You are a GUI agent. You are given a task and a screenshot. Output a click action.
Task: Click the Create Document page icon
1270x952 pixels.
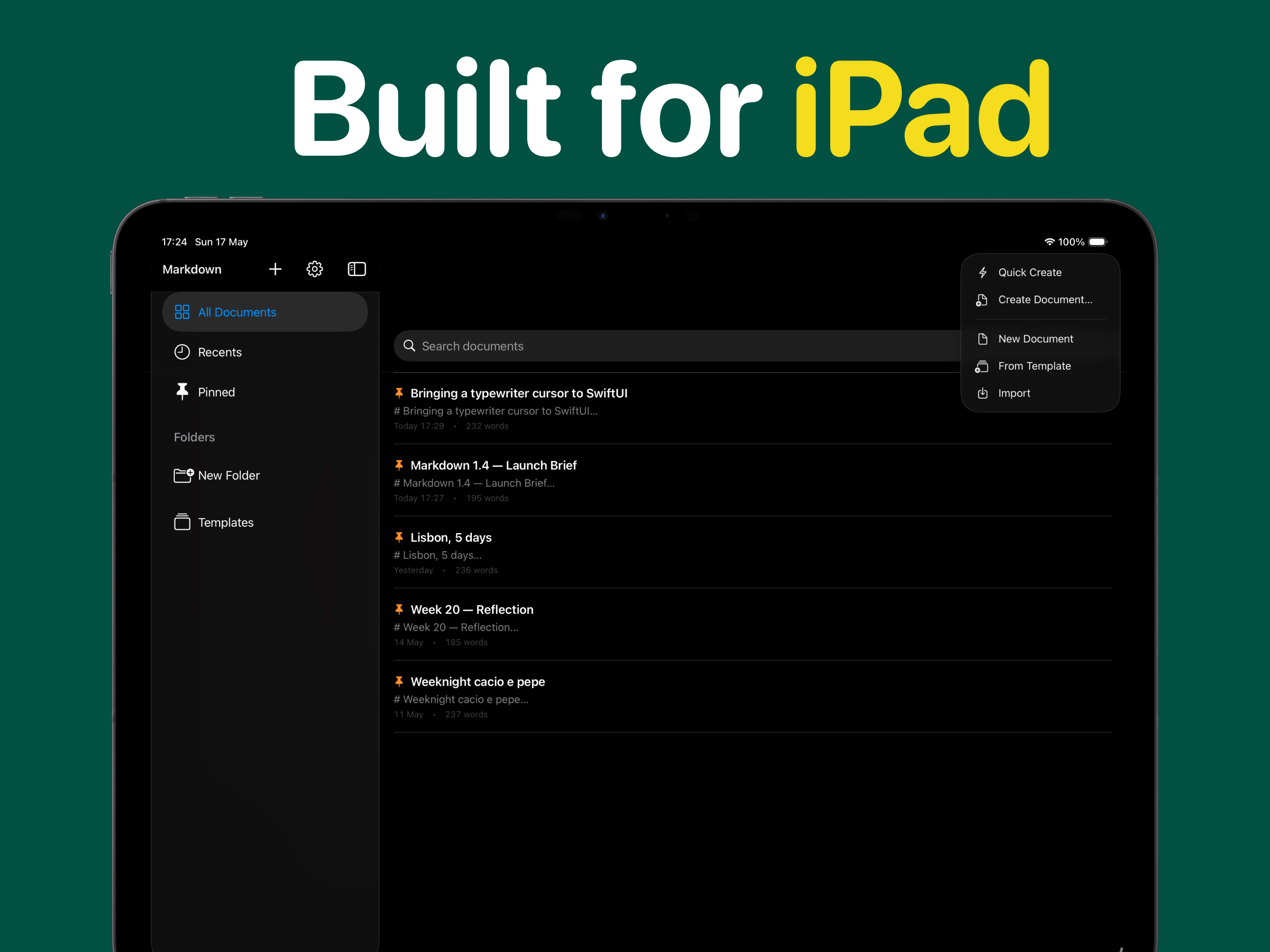click(982, 300)
